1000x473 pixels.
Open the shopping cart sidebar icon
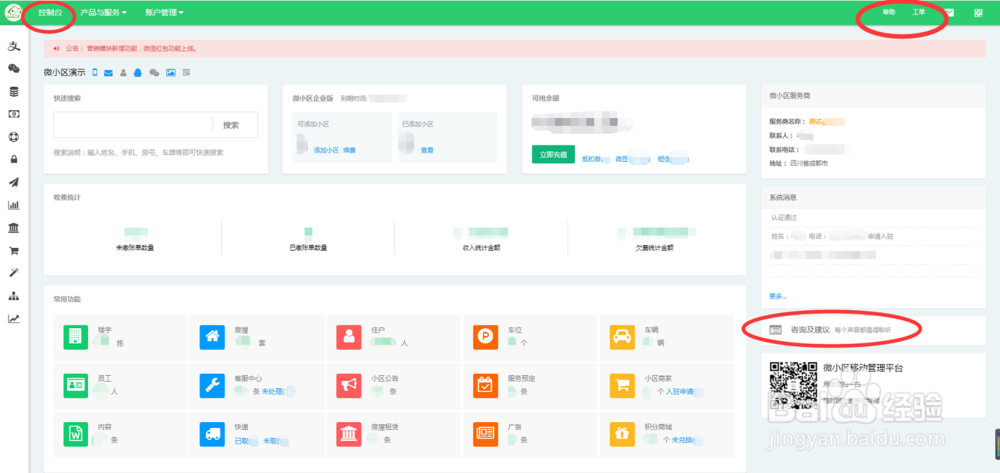(x=13, y=251)
